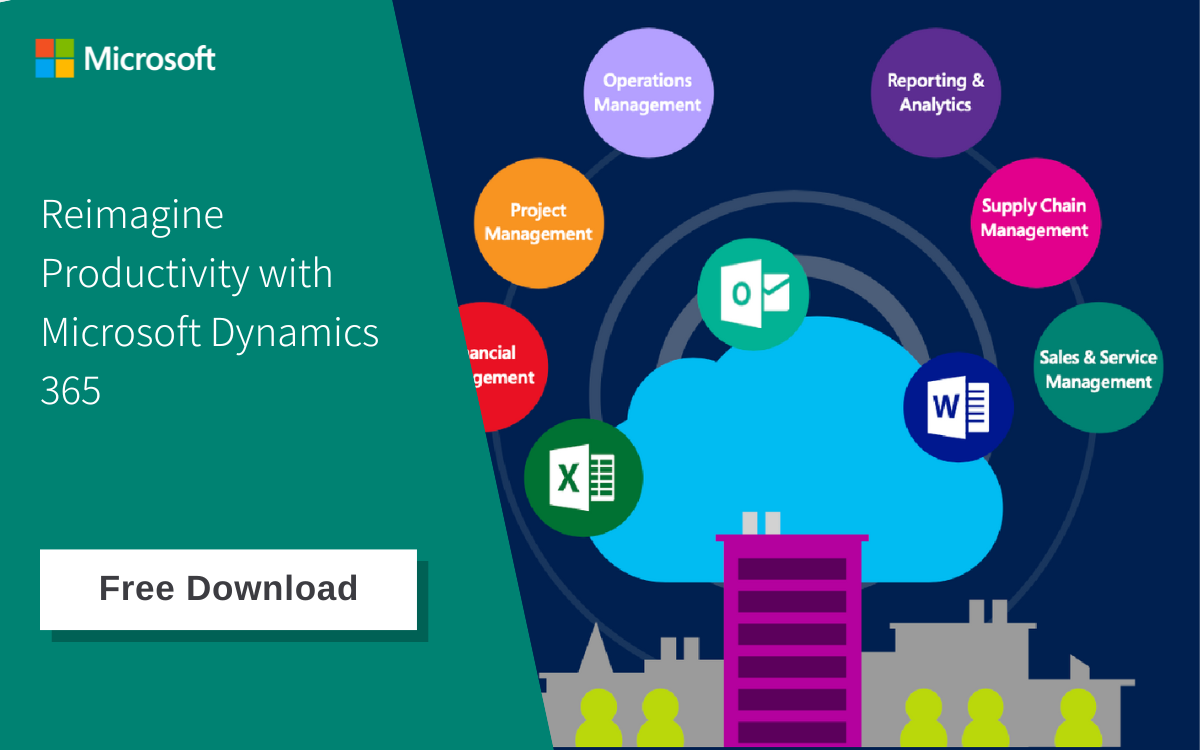Image resolution: width=1200 pixels, height=750 pixels.
Task: Select the Reporting & Analytics circle
Action: click(936, 91)
